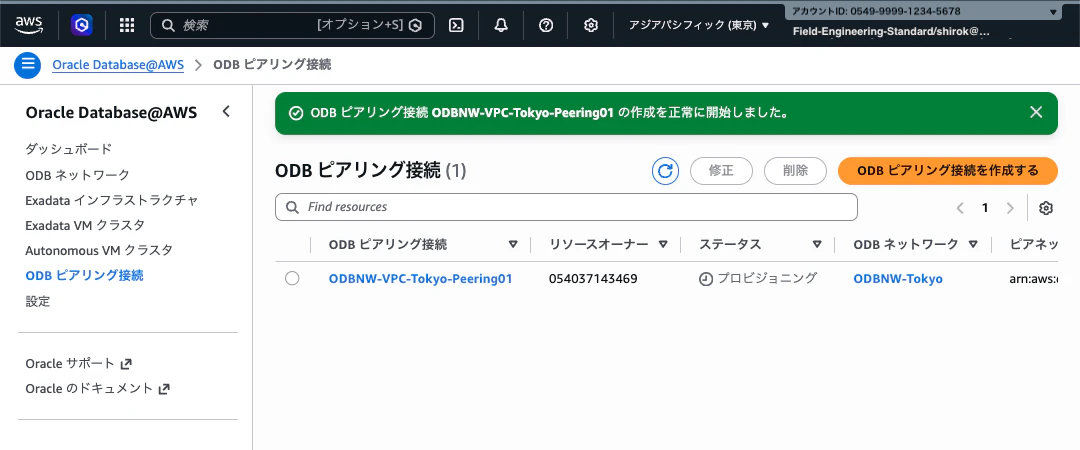Open the Oracle サポート link
The image size is (1080, 450).
(x=70, y=363)
